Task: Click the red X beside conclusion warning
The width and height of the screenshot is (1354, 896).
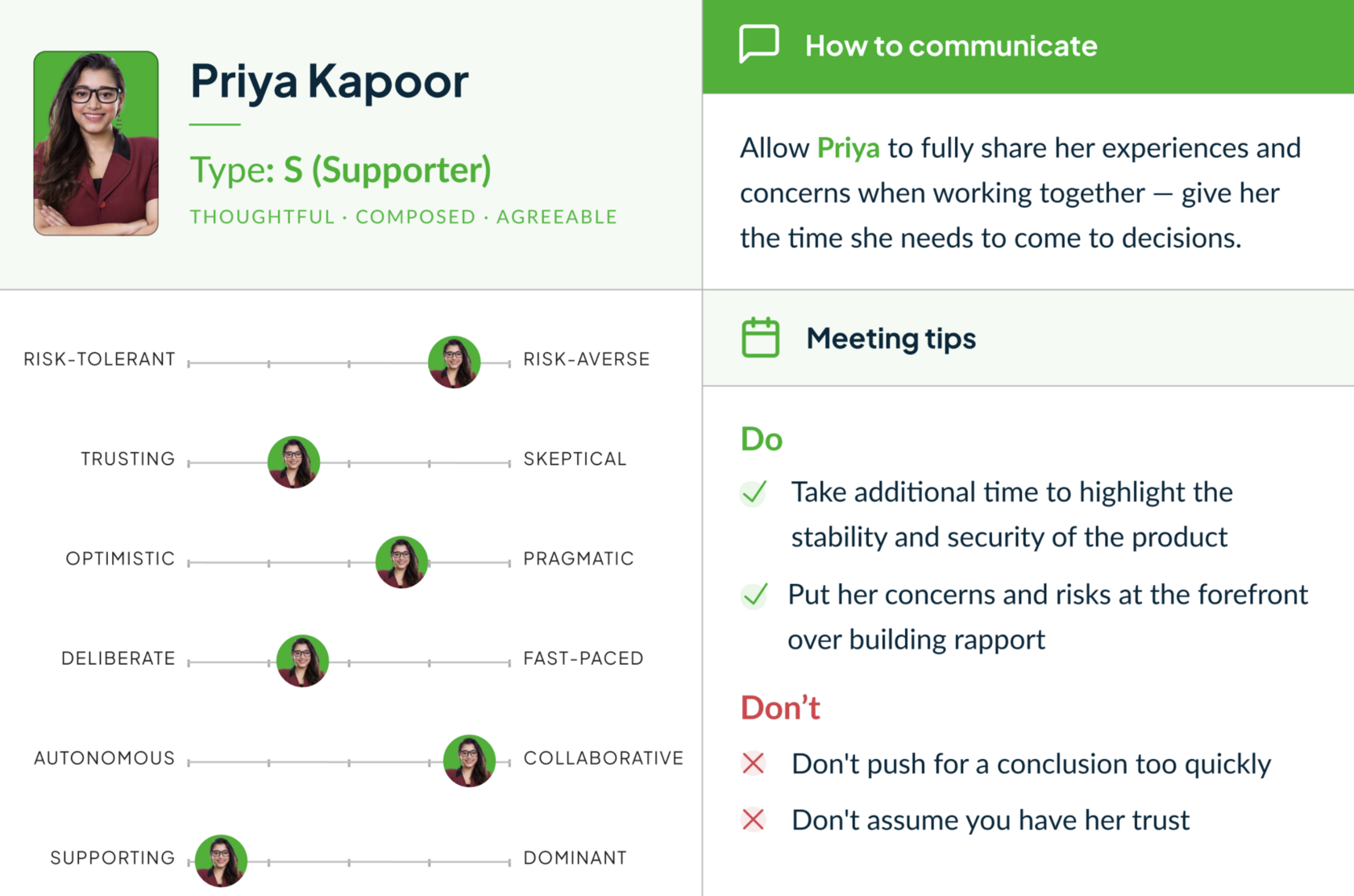Action: [x=754, y=763]
